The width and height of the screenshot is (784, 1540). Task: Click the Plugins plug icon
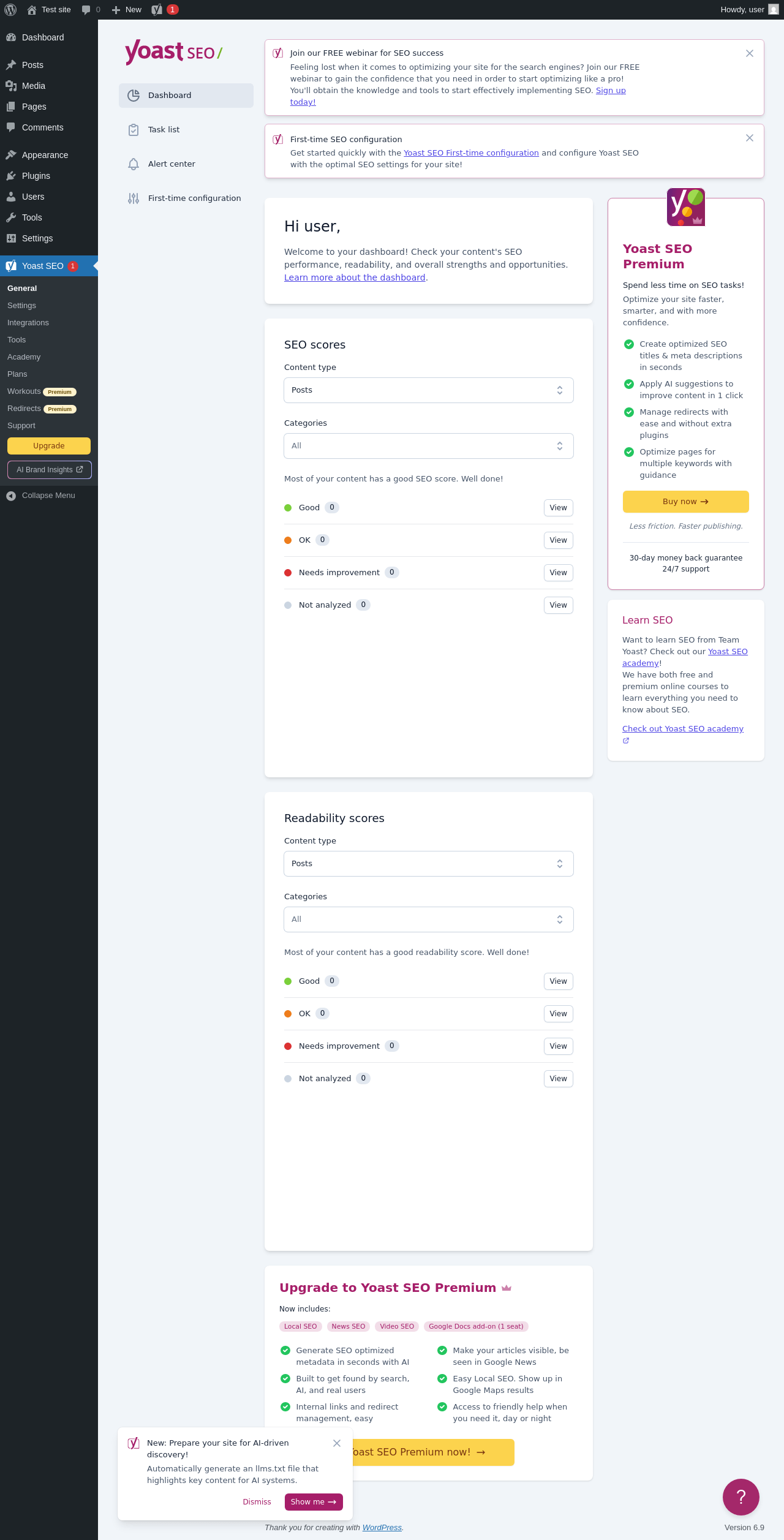(11, 176)
